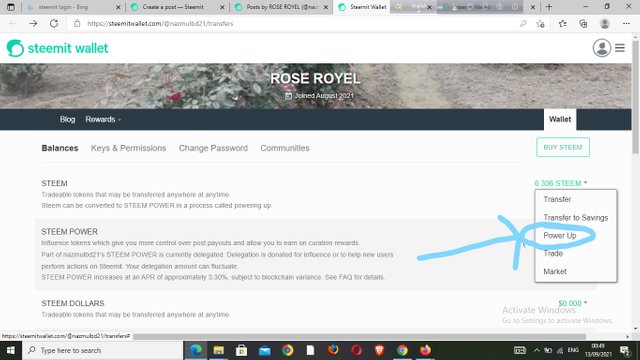Open Edge tab actions menu

coord(11,7)
